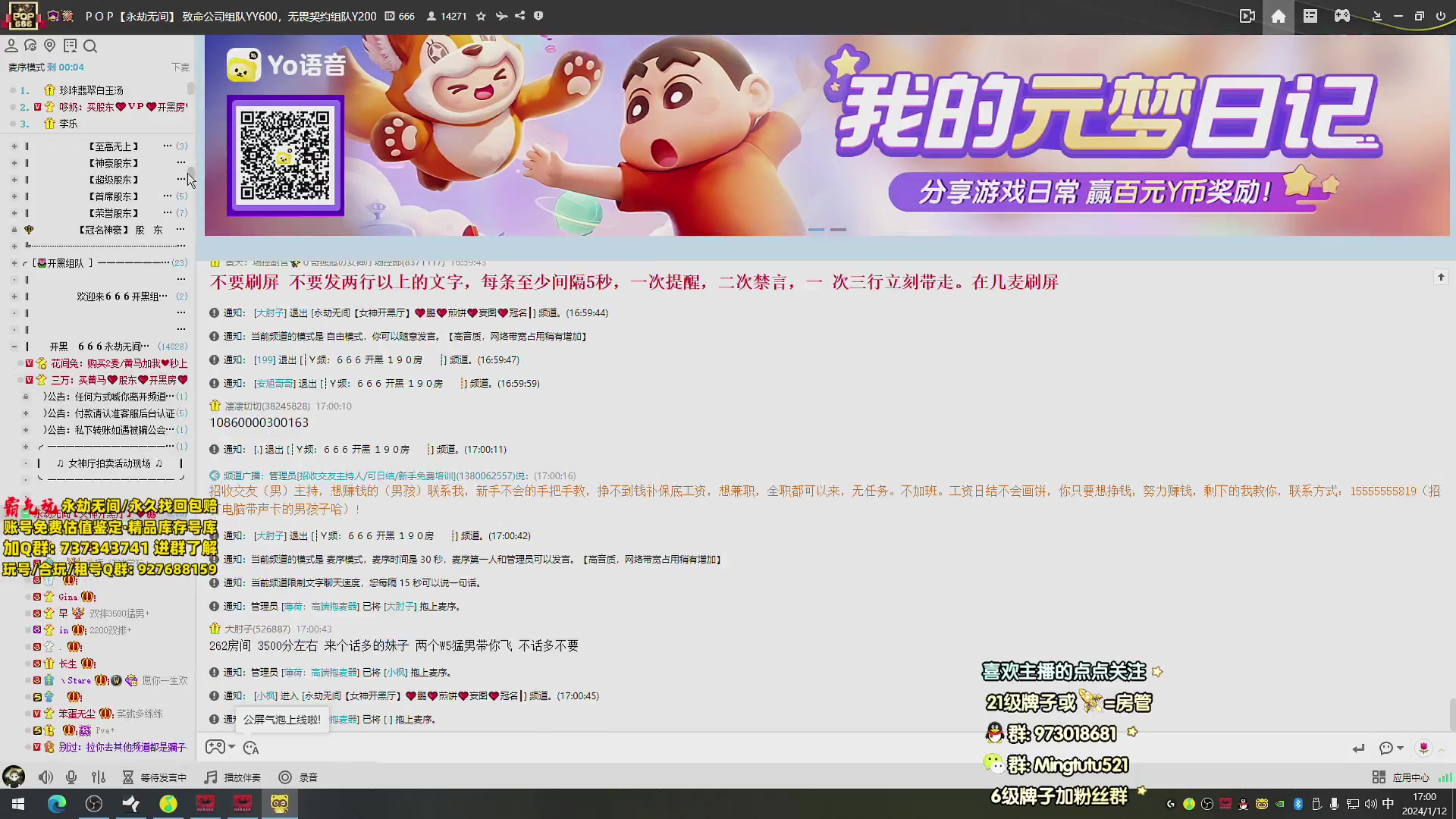Image resolution: width=1456 pixels, height=819 pixels.
Task: Open the video live icon in title bar
Action: click(x=1247, y=16)
